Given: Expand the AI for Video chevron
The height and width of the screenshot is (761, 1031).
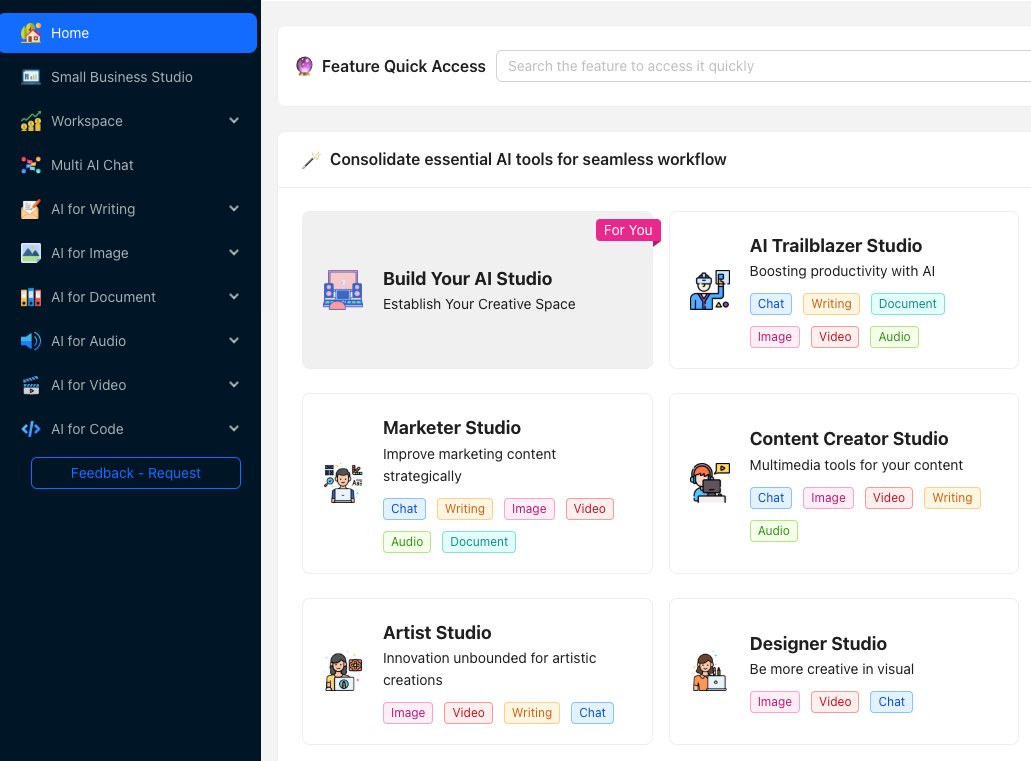Looking at the screenshot, I should 234,385.
